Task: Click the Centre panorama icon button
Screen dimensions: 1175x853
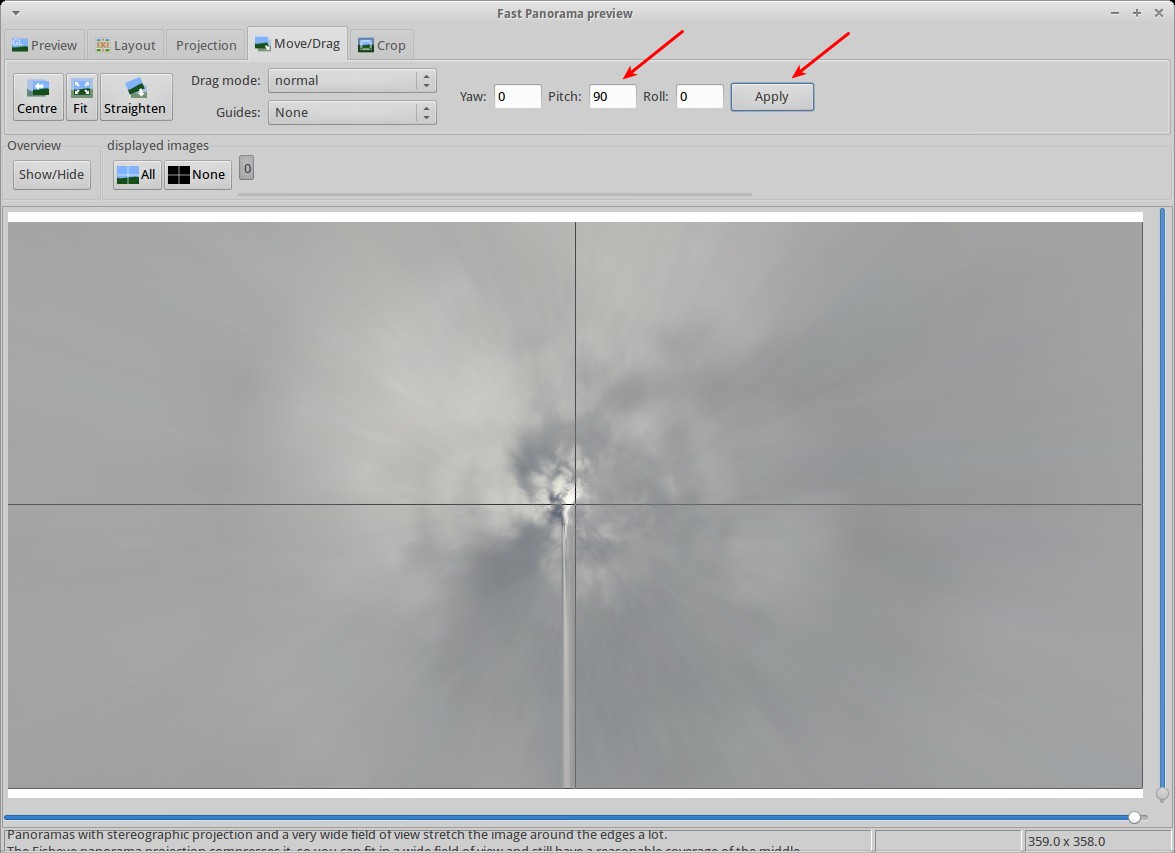Action: [38, 97]
